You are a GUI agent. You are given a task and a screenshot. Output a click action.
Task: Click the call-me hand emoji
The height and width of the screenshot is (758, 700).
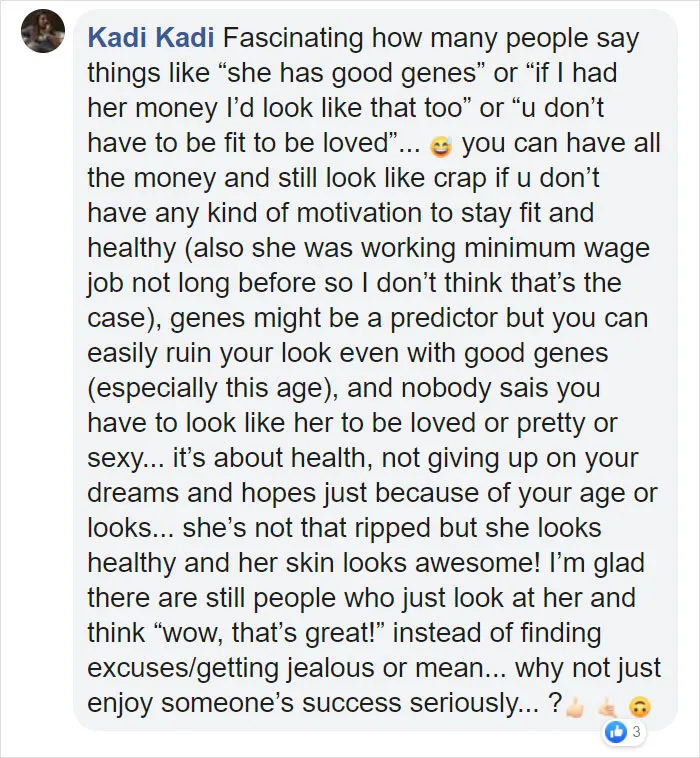click(x=607, y=708)
